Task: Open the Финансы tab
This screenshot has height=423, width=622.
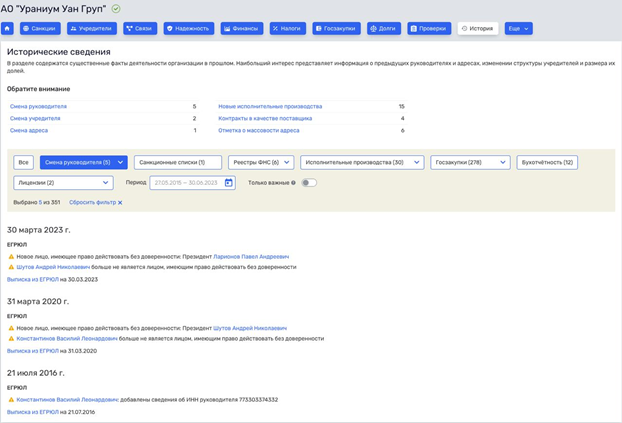Action: pos(242,29)
